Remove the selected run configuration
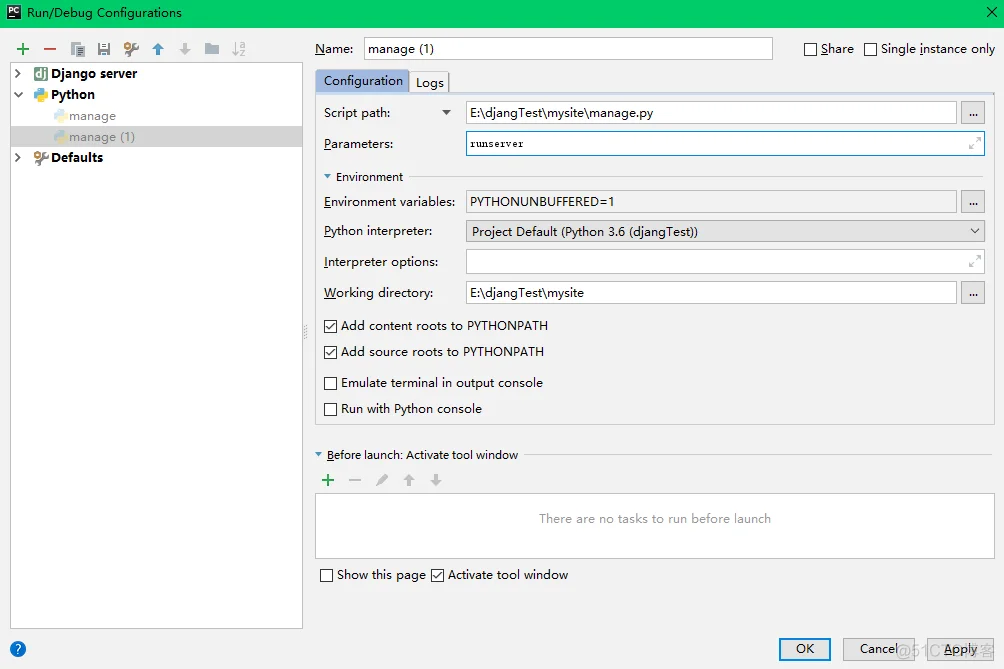Viewport: 1004px width, 669px height. [50, 49]
